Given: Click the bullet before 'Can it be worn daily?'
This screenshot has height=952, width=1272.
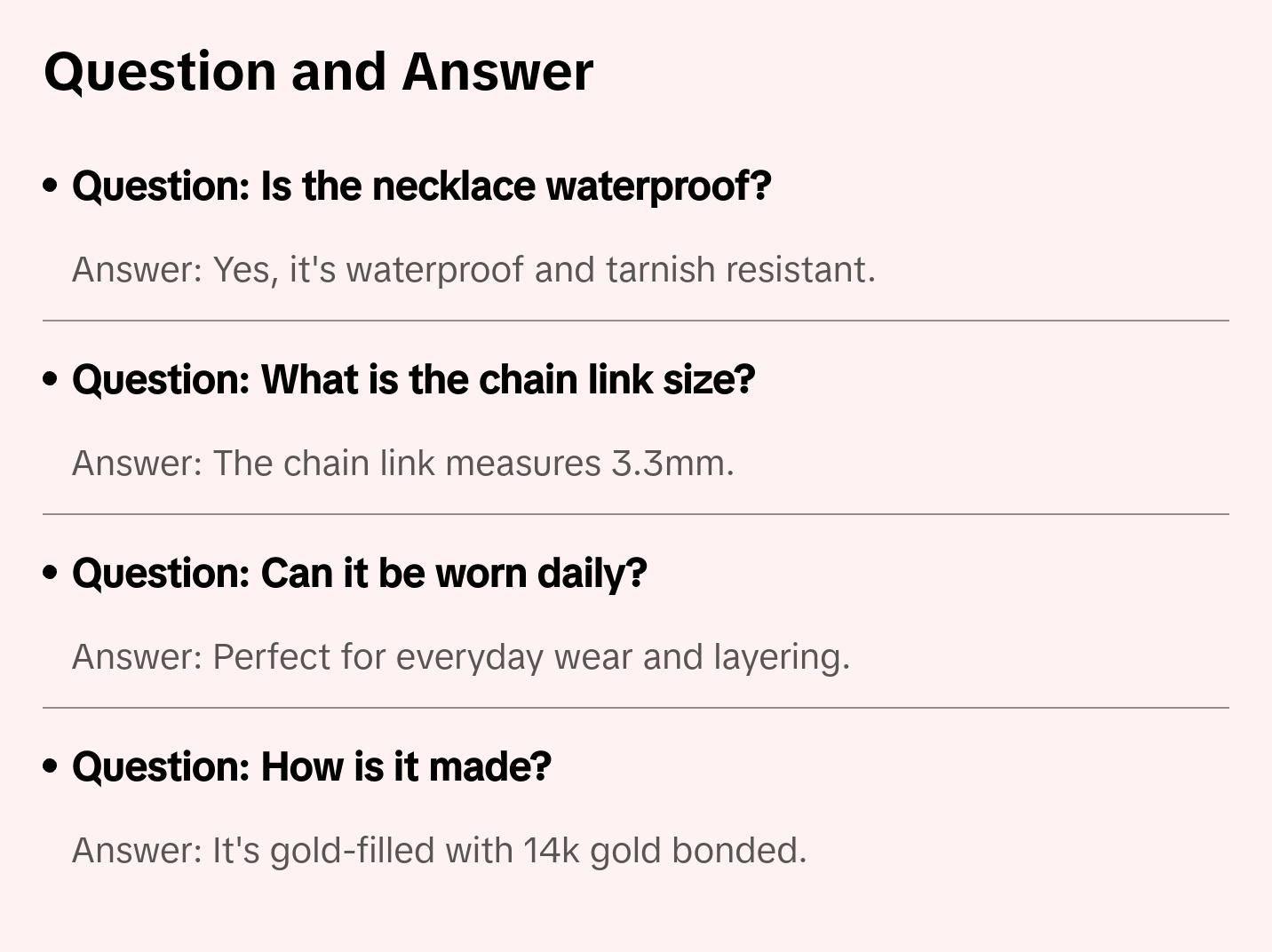Looking at the screenshot, I should coord(51,574).
